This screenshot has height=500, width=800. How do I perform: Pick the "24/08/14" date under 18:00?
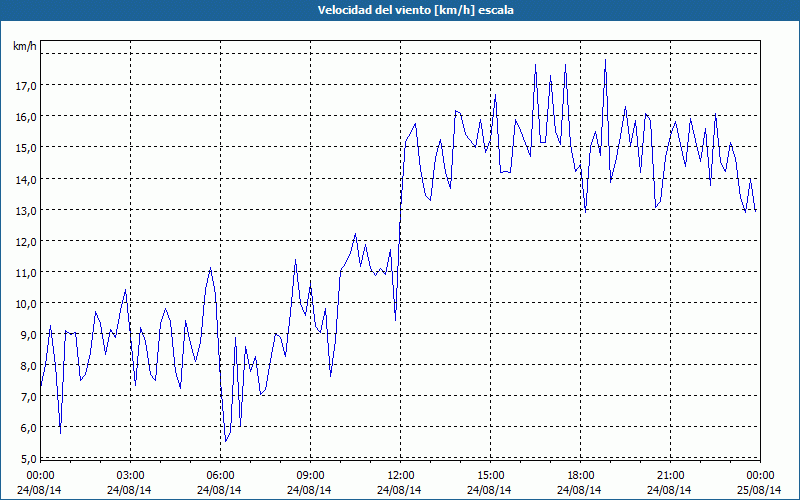click(x=579, y=490)
